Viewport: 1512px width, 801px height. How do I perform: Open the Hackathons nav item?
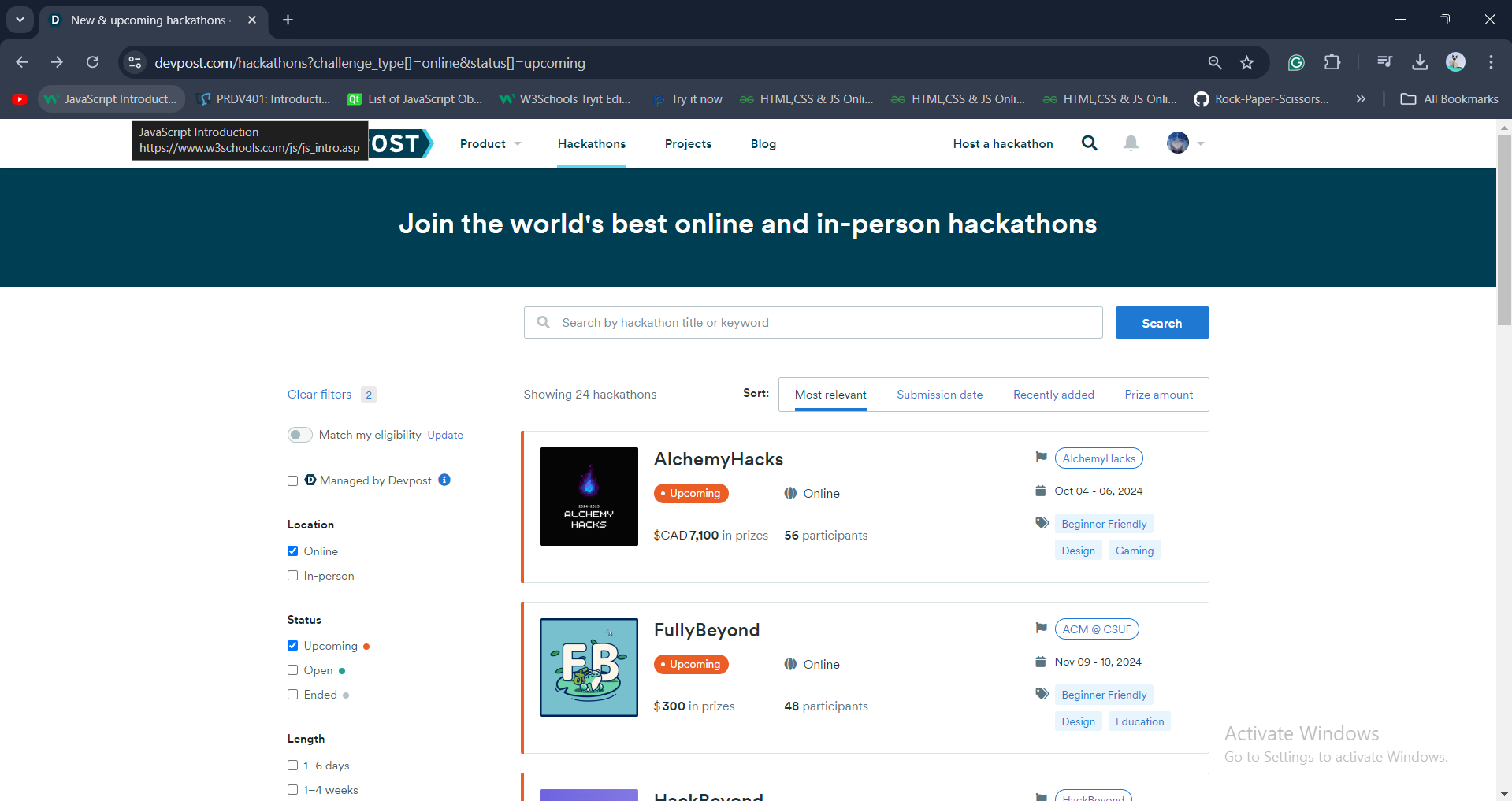[x=592, y=143]
